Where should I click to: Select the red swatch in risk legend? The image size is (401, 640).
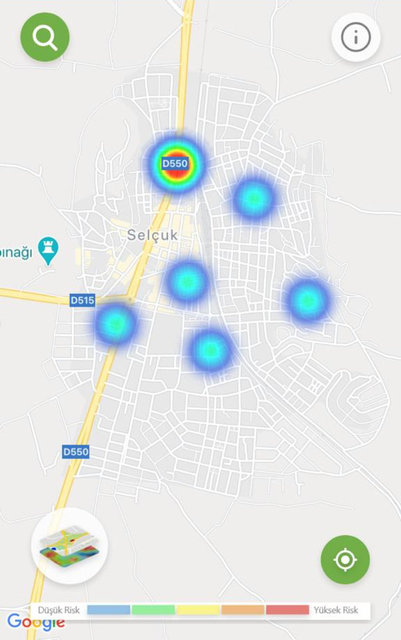(287, 610)
